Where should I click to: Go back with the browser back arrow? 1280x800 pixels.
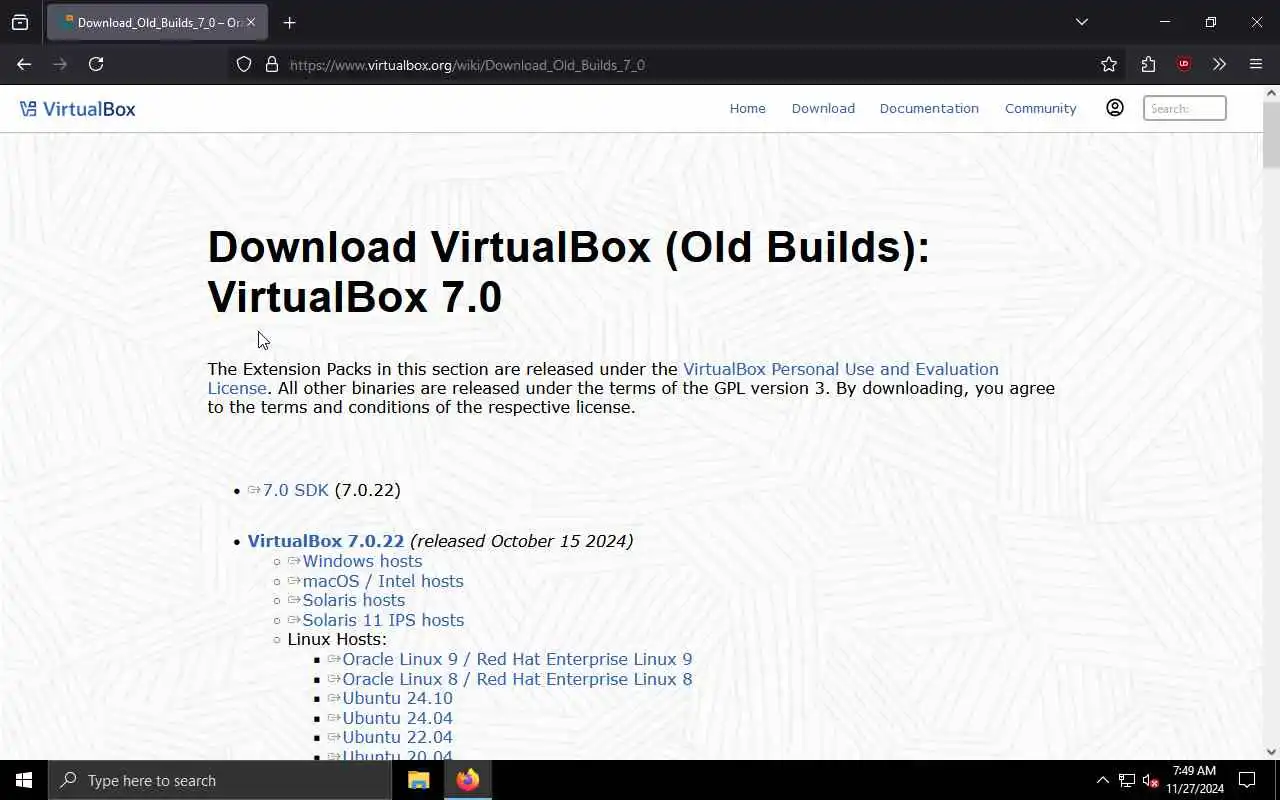(x=24, y=64)
